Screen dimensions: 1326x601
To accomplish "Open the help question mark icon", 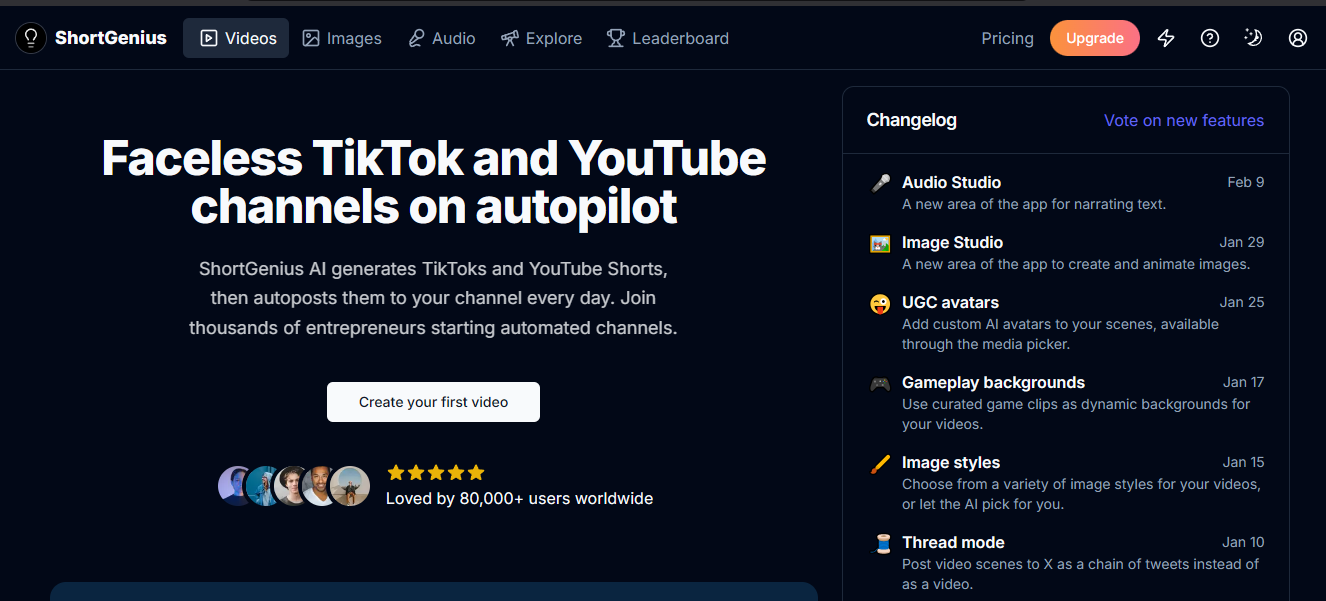I will tap(1210, 38).
